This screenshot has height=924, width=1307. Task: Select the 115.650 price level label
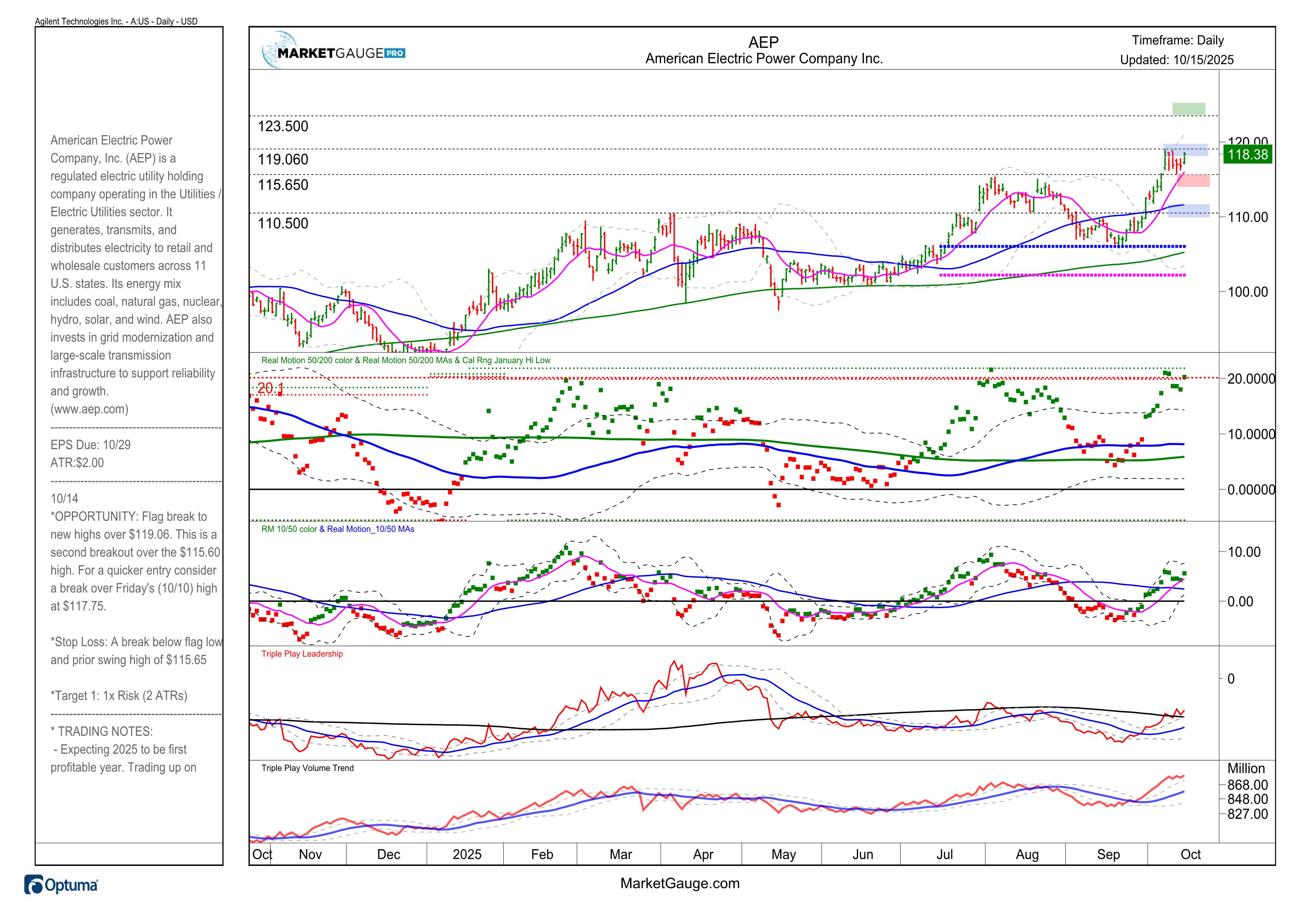click(x=283, y=185)
